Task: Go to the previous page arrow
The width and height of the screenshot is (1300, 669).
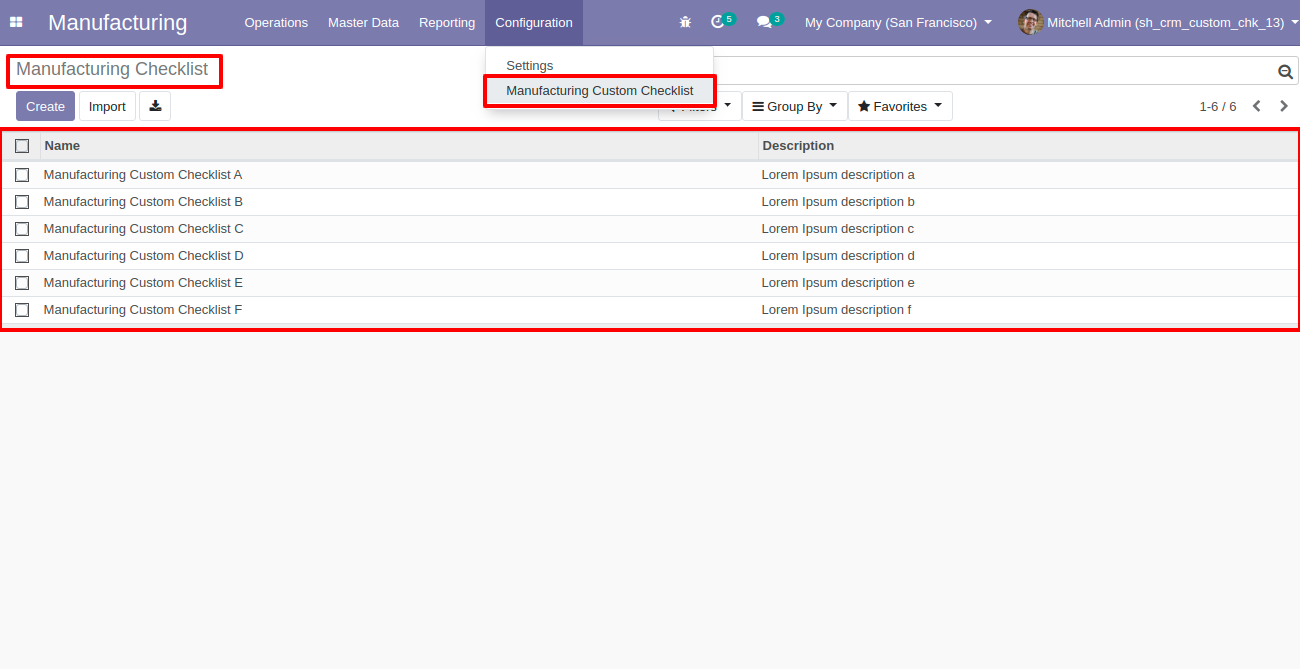Action: coord(1257,106)
